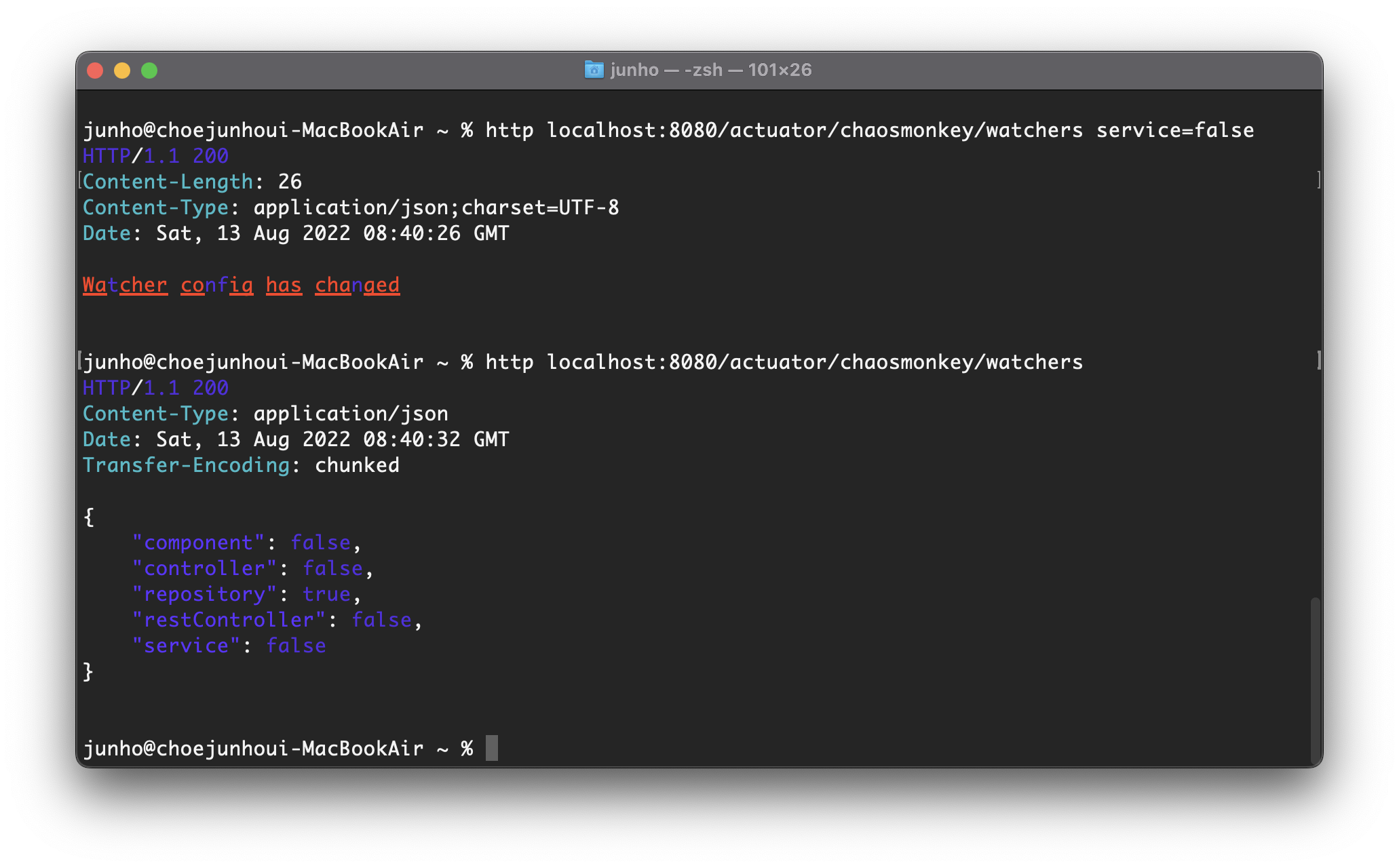This screenshot has width=1399, height=868.
Task: Click the block cursor at the last prompt
Action: tap(492, 748)
